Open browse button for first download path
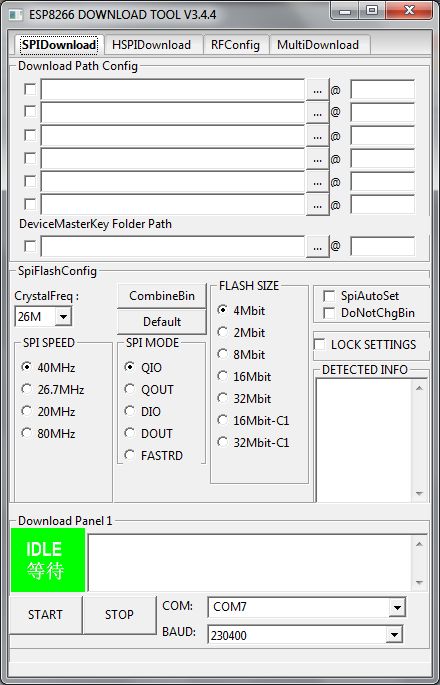The width and height of the screenshot is (440, 685). (318, 90)
